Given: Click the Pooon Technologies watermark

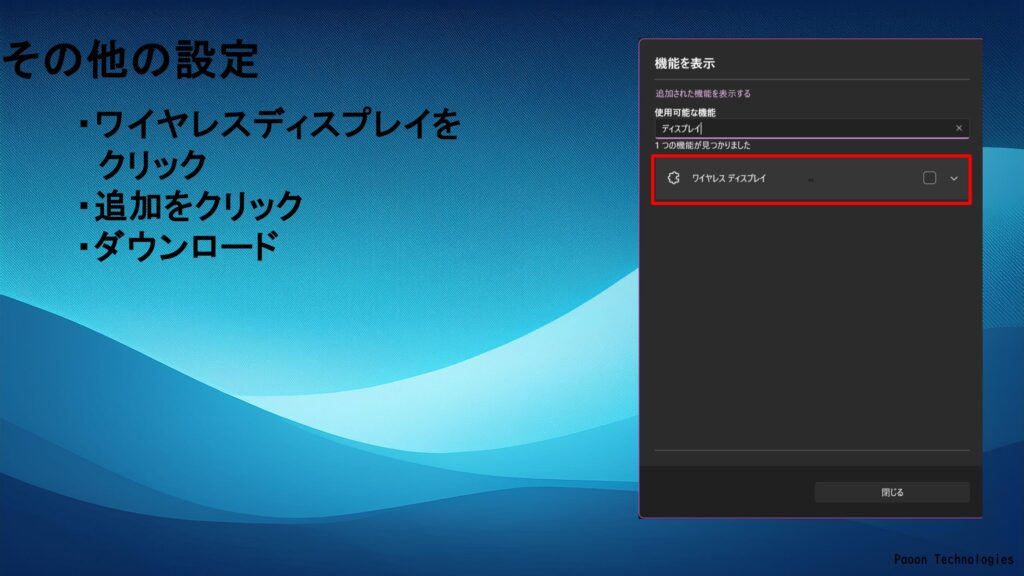Looking at the screenshot, I should point(953,560).
